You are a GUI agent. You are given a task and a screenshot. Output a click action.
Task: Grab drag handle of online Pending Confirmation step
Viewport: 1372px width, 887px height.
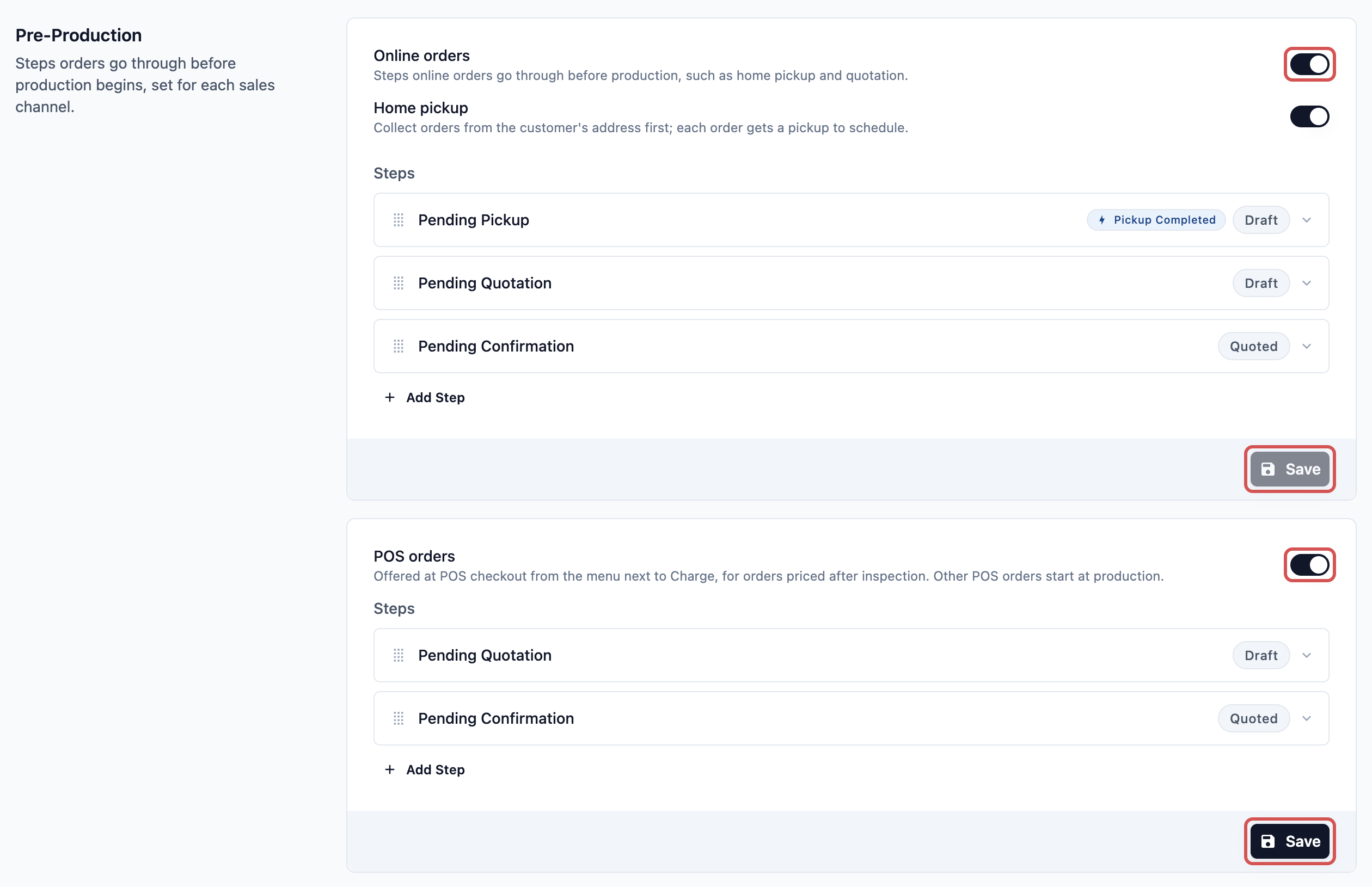[x=398, y=346]
